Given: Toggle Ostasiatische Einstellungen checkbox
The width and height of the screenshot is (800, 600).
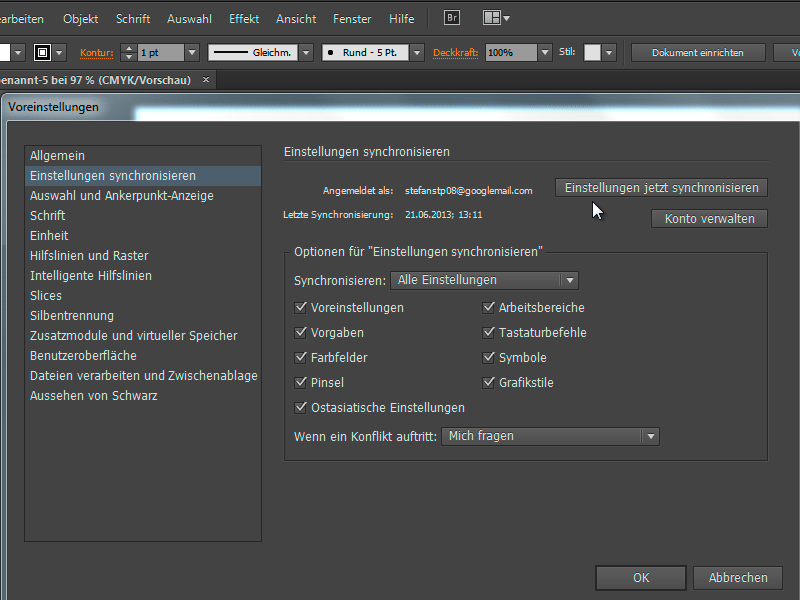Looking at the screenshot, I should (x=301, y=408).
